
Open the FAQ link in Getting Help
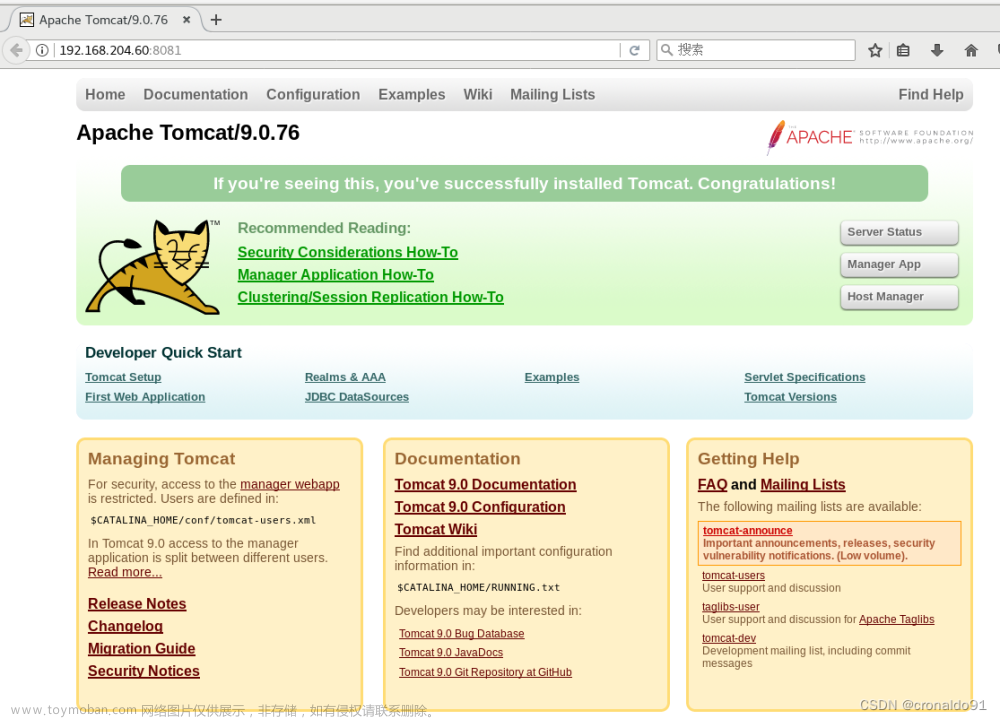(712, 485)
